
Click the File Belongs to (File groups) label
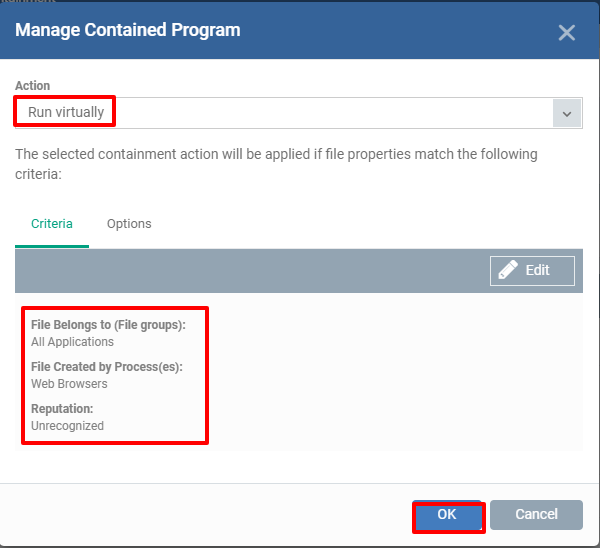point(108,325)
